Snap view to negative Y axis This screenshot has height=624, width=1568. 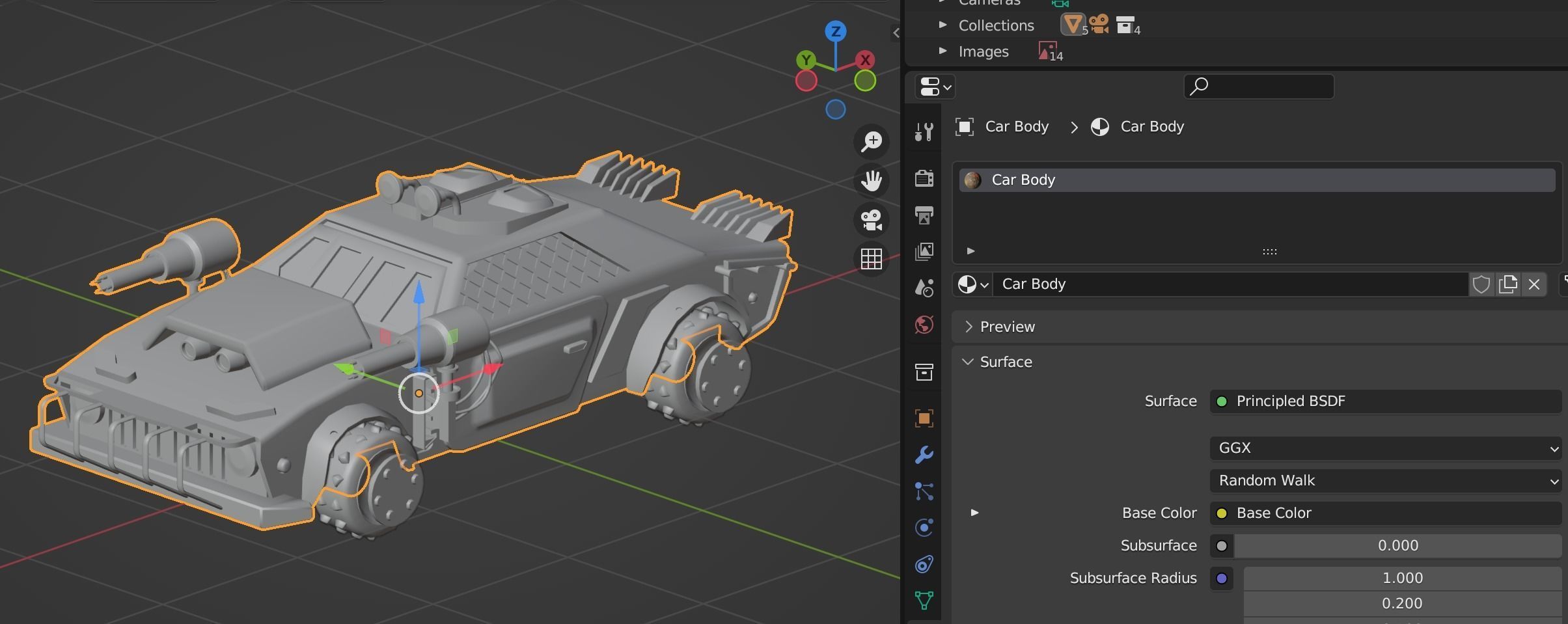865,81
